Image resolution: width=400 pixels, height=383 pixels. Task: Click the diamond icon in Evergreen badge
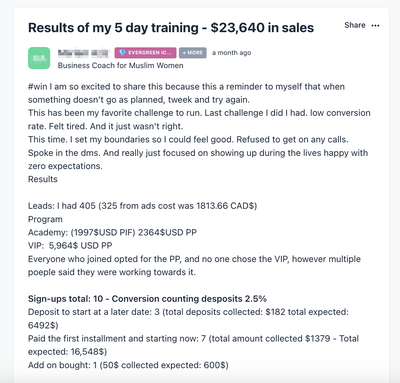122,53
